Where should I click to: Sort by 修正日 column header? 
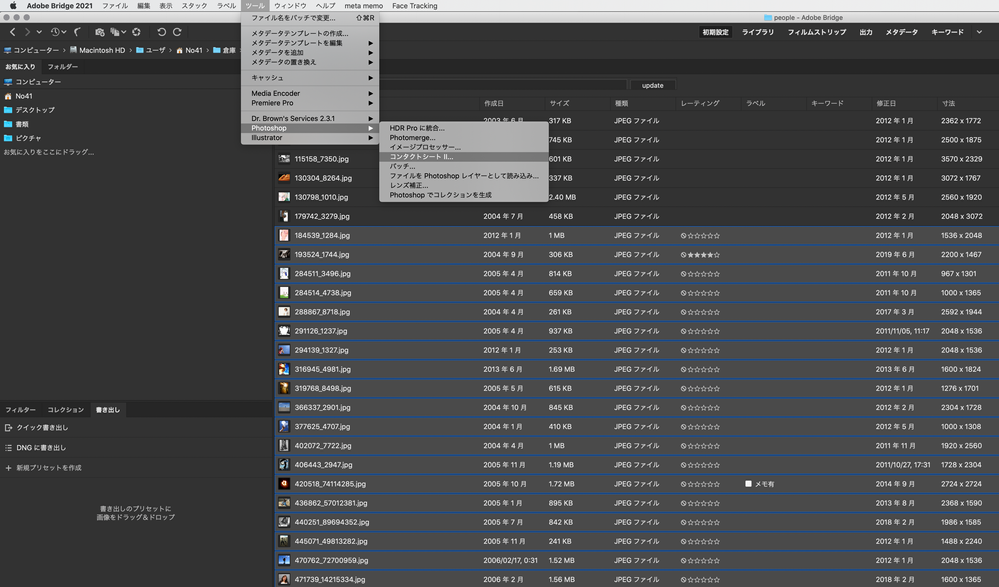(886, 103)
